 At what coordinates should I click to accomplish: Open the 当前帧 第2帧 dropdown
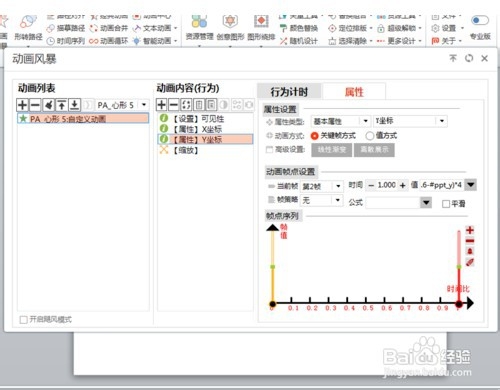[x=338, y=186]
